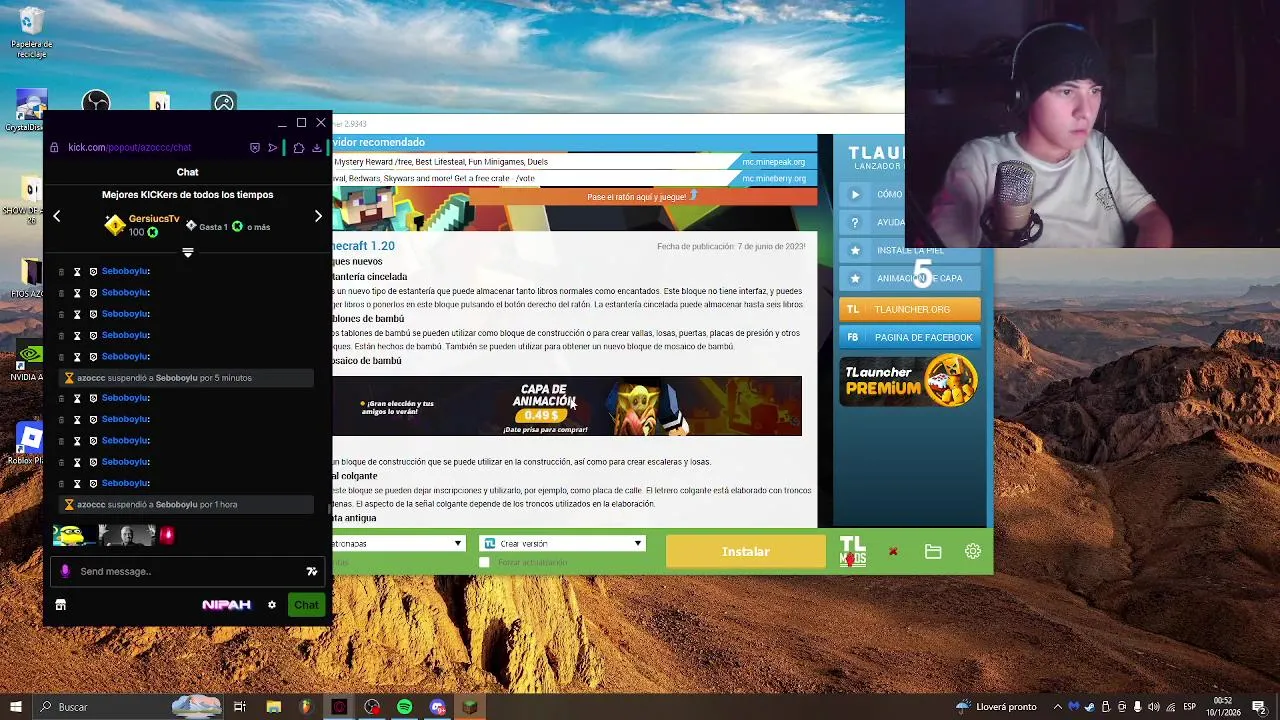The image size is (1280, 720).
Task: Open the PAGINA DE FACEBOOK button
Action: pyautogui.click(x=910, y=337)
